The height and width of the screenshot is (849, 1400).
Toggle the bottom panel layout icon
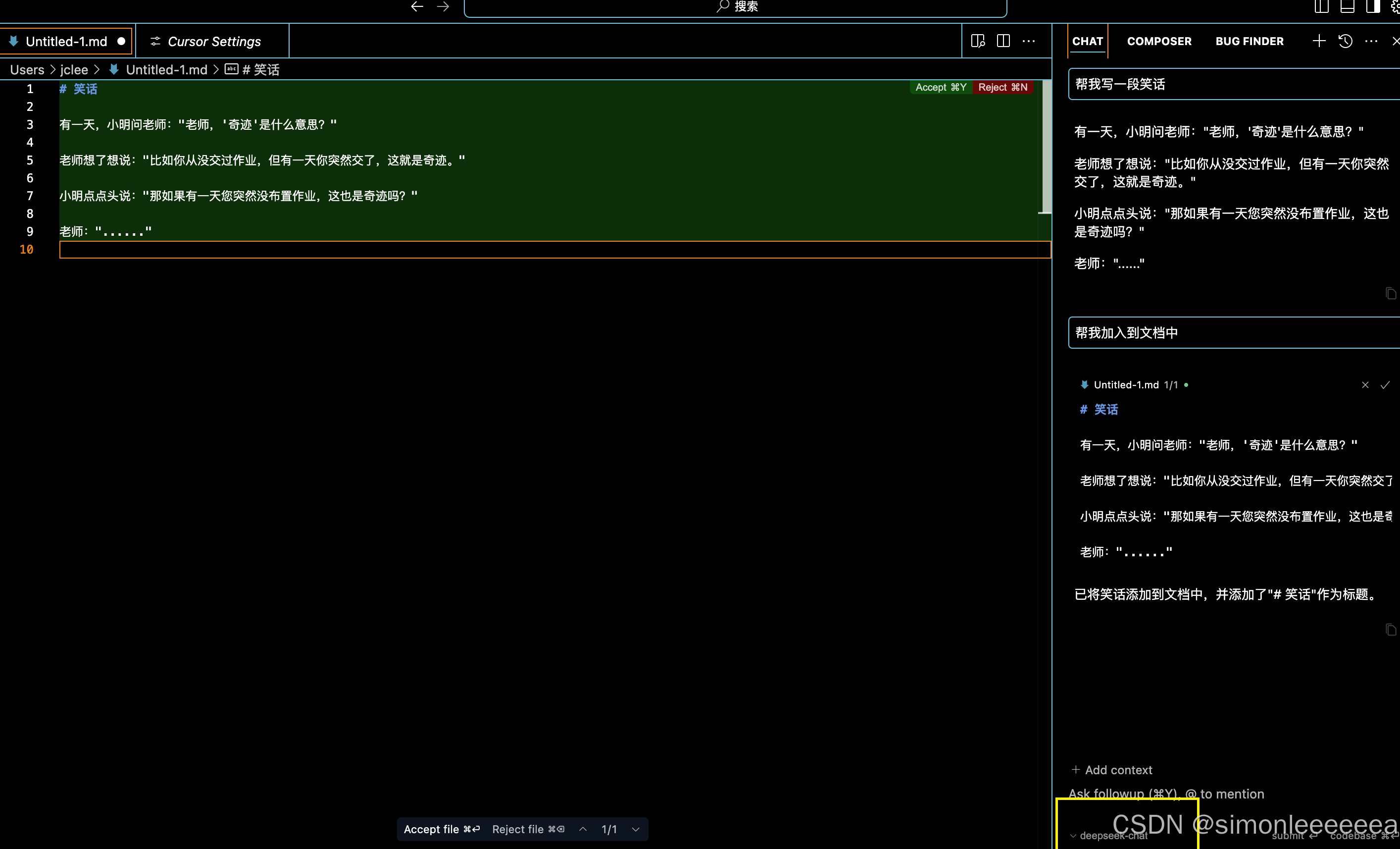tap(1347, 6)
